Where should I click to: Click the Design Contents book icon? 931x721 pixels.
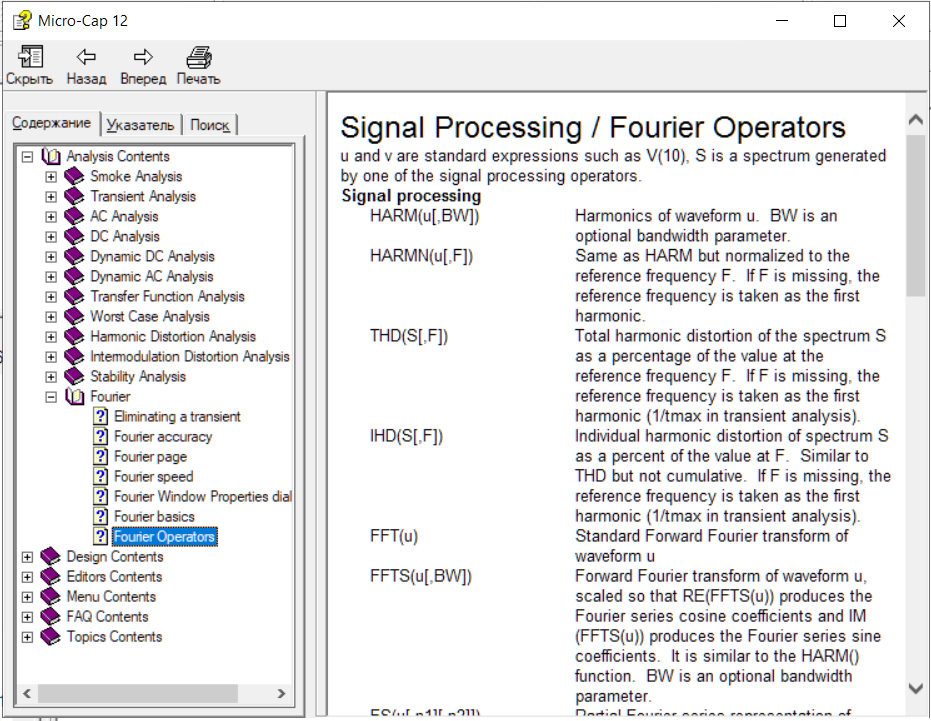tap(50, 556)
